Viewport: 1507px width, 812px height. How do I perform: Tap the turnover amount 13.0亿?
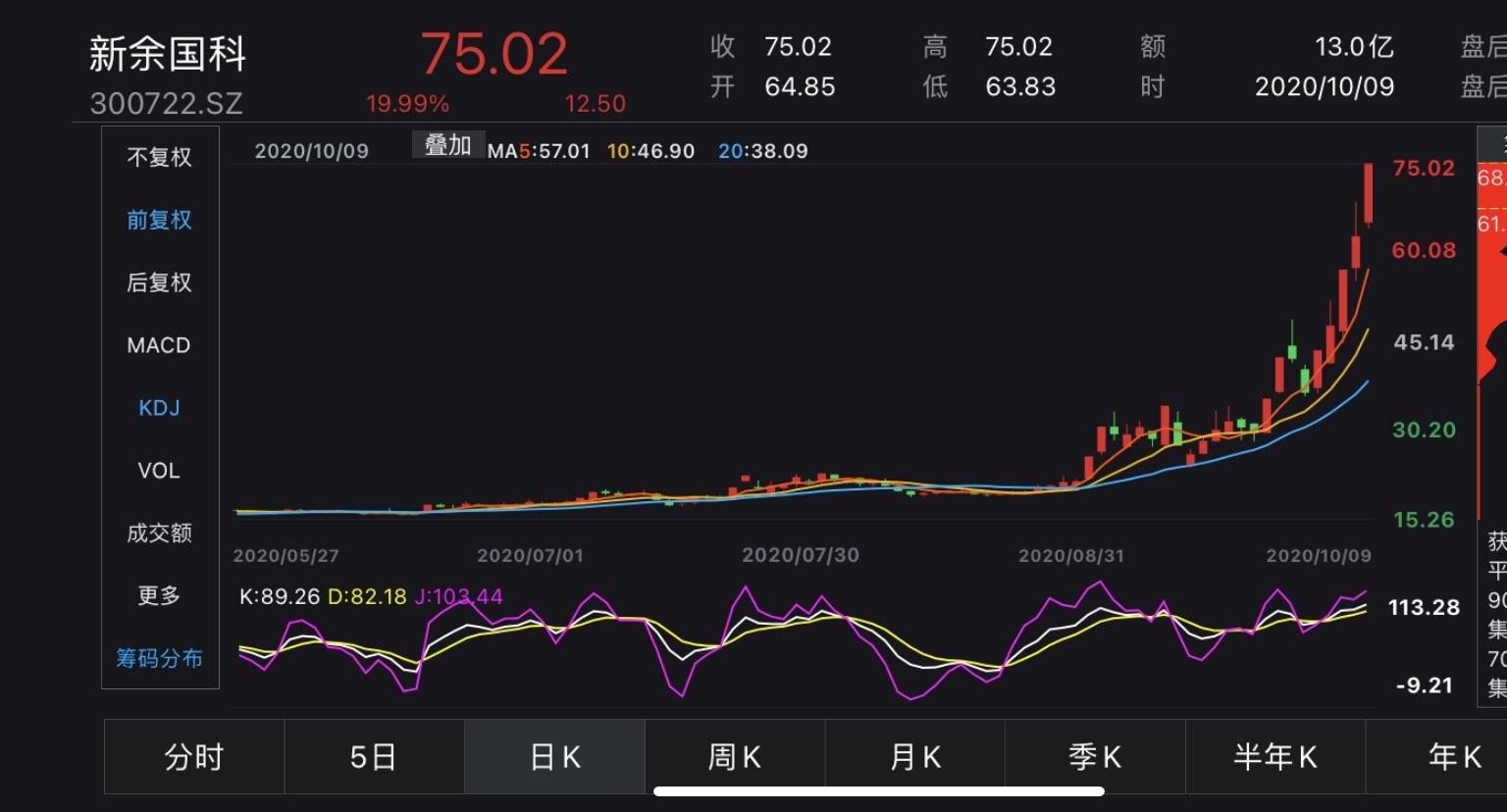(1354, 46)
